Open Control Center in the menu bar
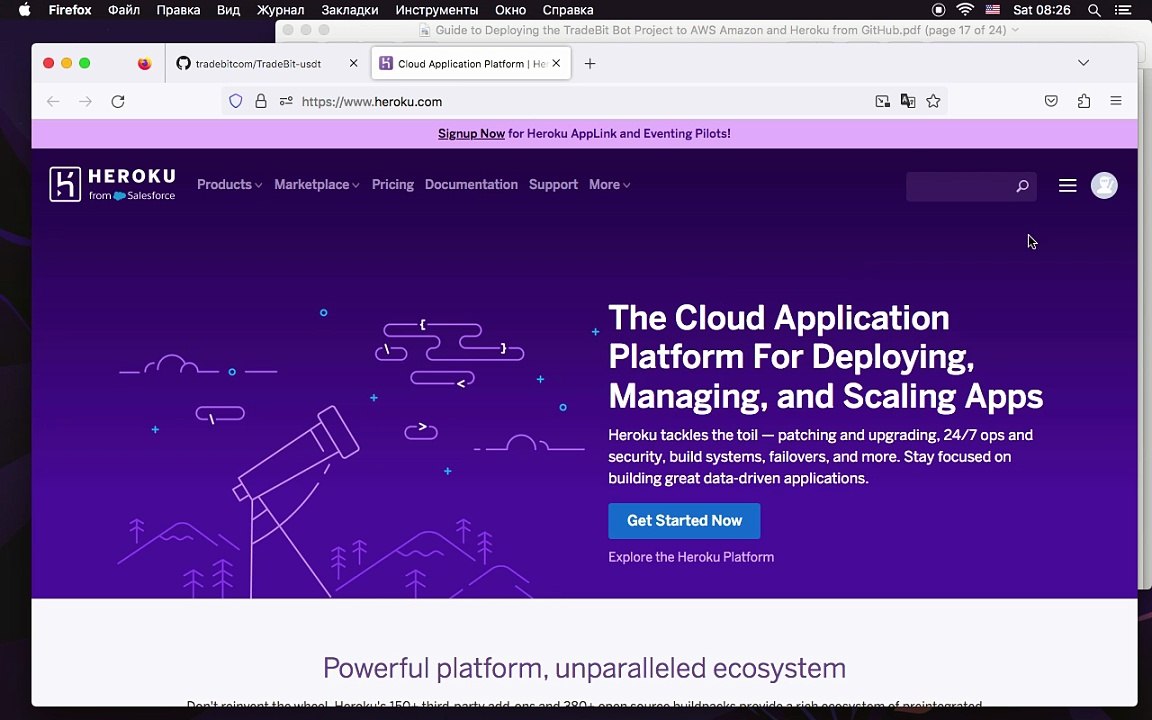The width and height of the screenshot is (1152, 720). (1123, 10)
